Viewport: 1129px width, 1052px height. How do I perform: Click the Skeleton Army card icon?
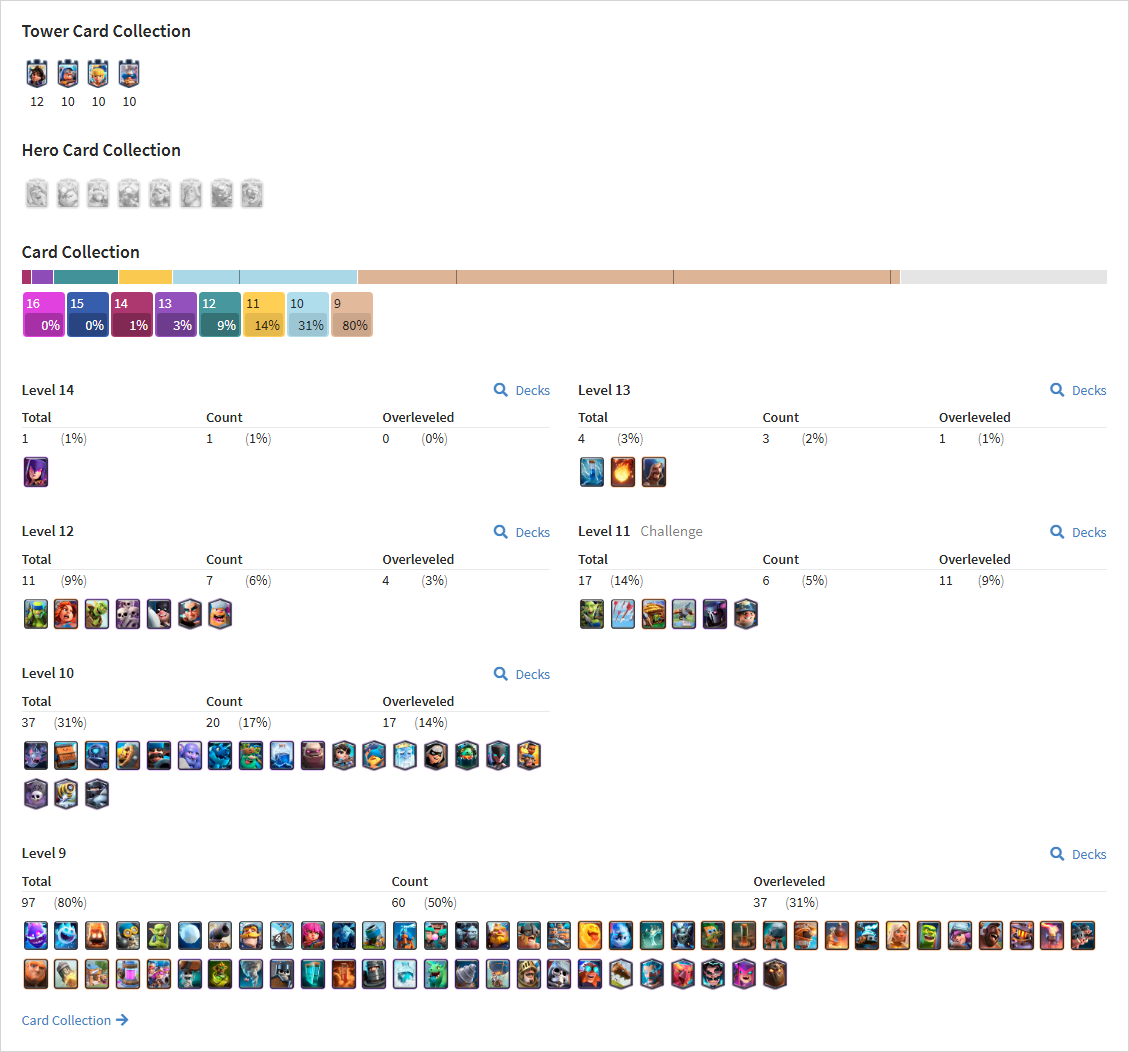pyautogui.click(x=128, y=614)
